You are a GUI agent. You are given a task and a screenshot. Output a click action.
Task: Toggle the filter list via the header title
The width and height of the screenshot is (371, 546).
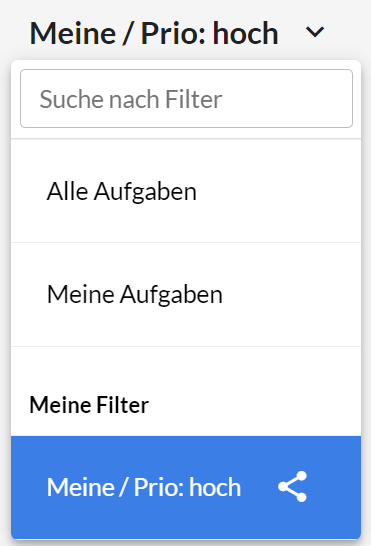pos(154,33)
